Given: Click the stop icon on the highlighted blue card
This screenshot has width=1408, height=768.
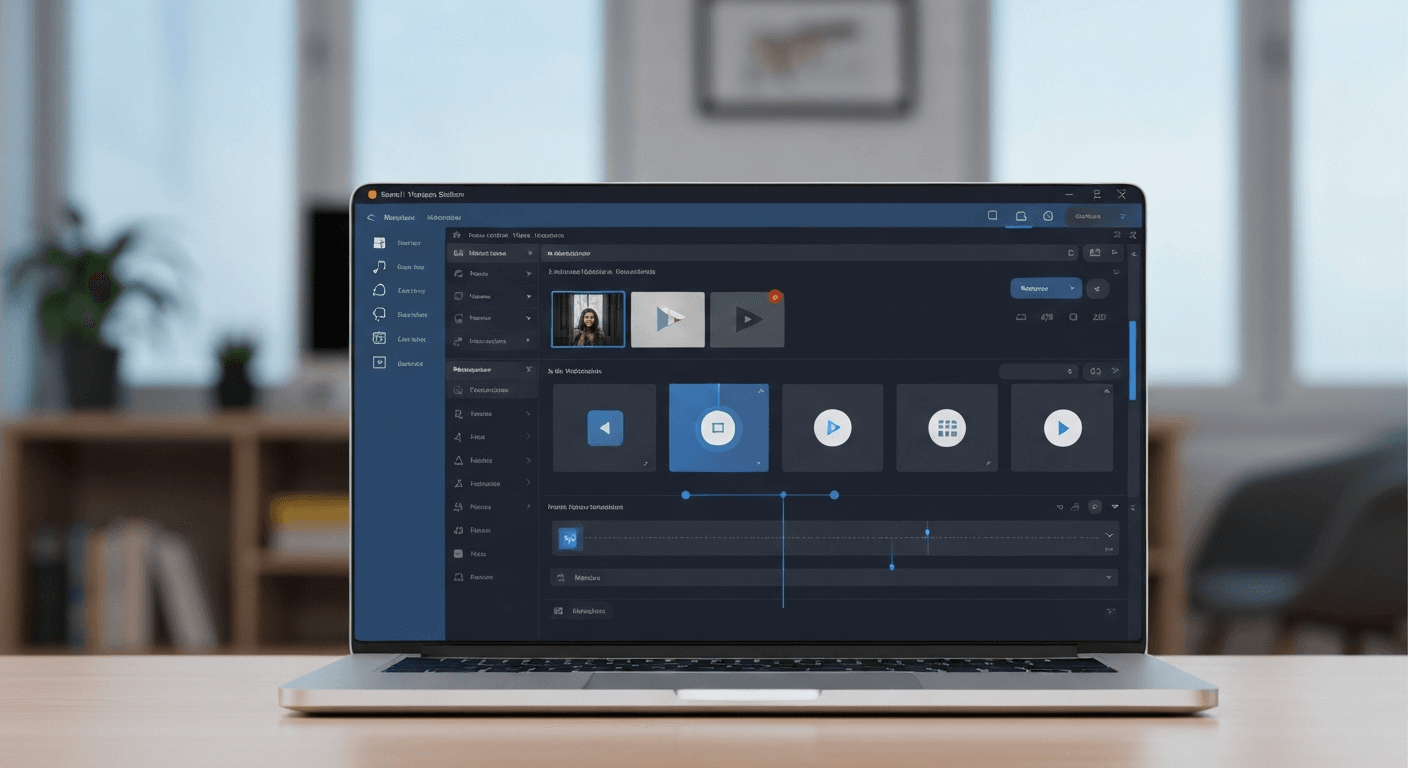Looking at the screenshot, I should tap(718, 427).
